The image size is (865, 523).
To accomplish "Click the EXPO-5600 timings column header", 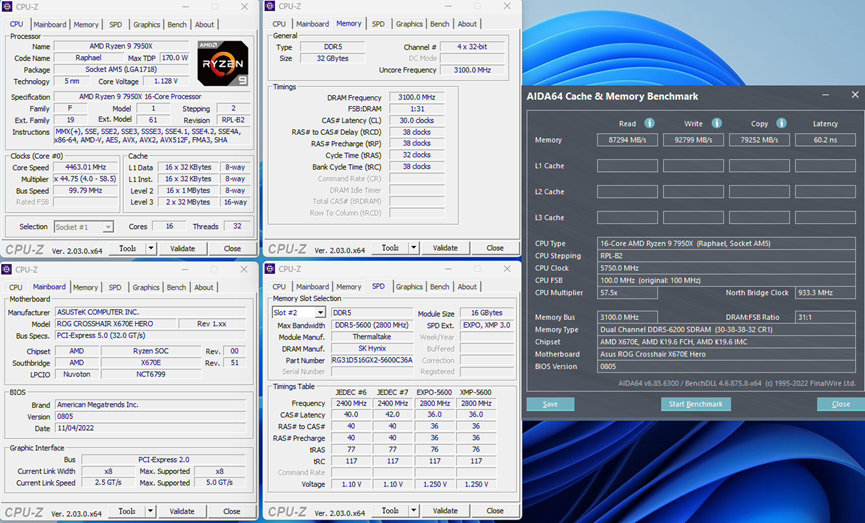I will (435, 392).
